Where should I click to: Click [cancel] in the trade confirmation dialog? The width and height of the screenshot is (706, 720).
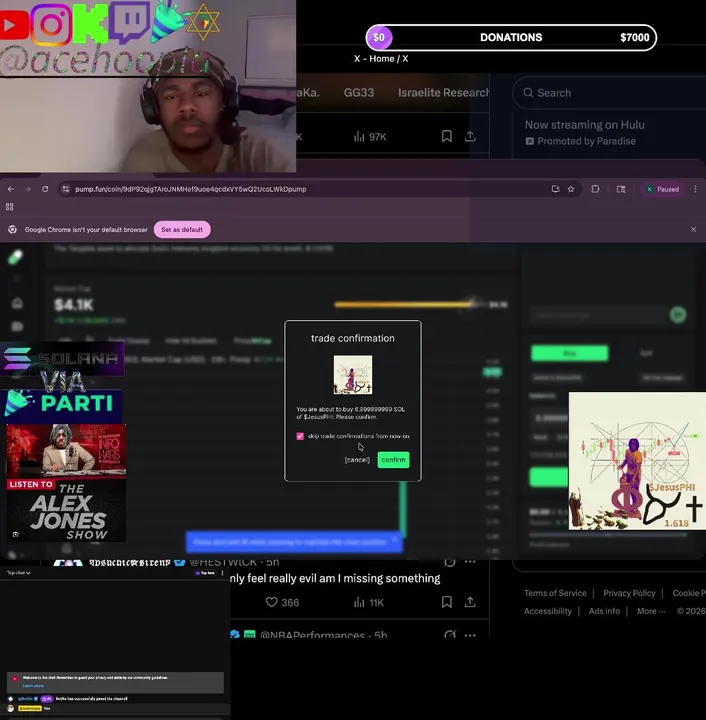[x=357, y=460]
